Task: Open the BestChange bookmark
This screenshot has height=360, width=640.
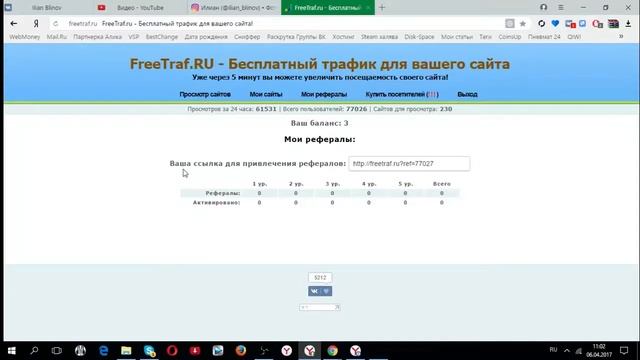Action: (x=162, y=37)
